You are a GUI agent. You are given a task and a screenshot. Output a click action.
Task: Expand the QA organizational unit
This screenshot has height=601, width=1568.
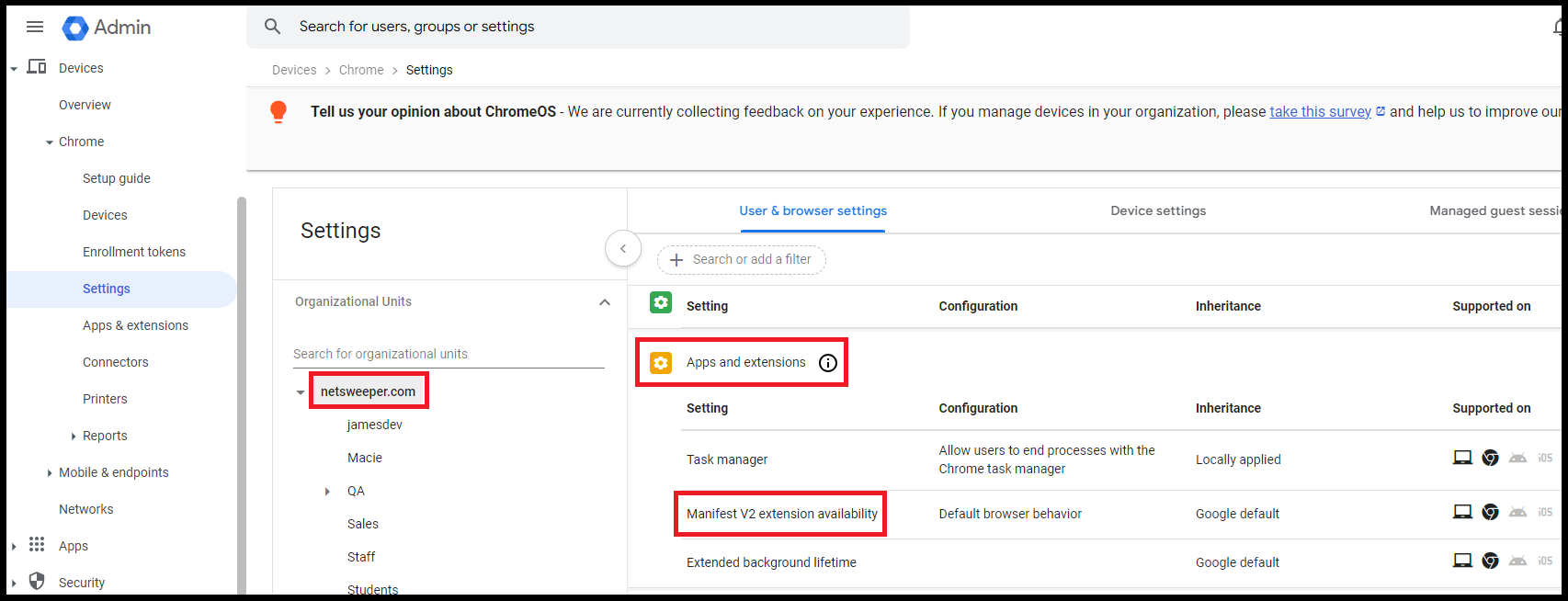327,492
